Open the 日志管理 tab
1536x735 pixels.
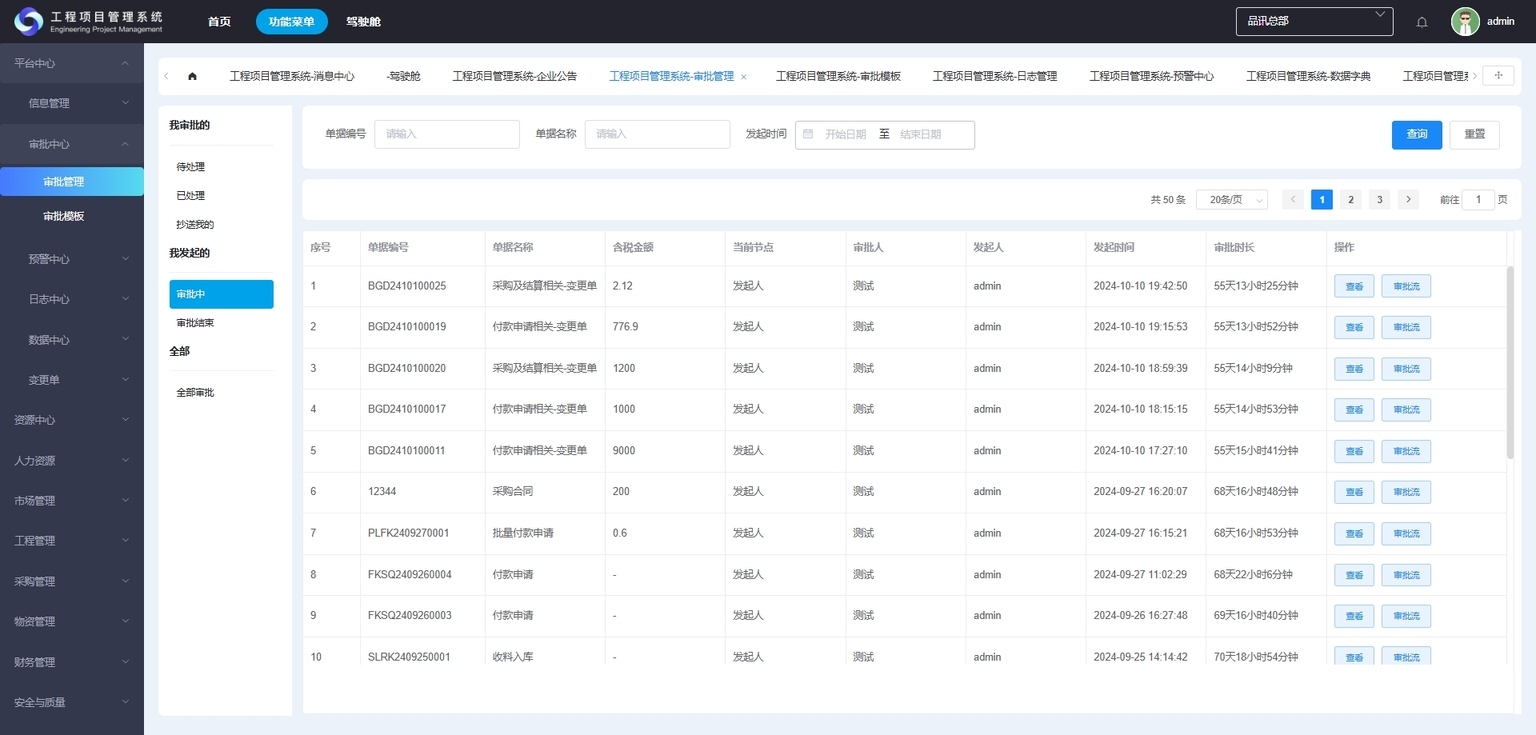[x=994, y=76]
